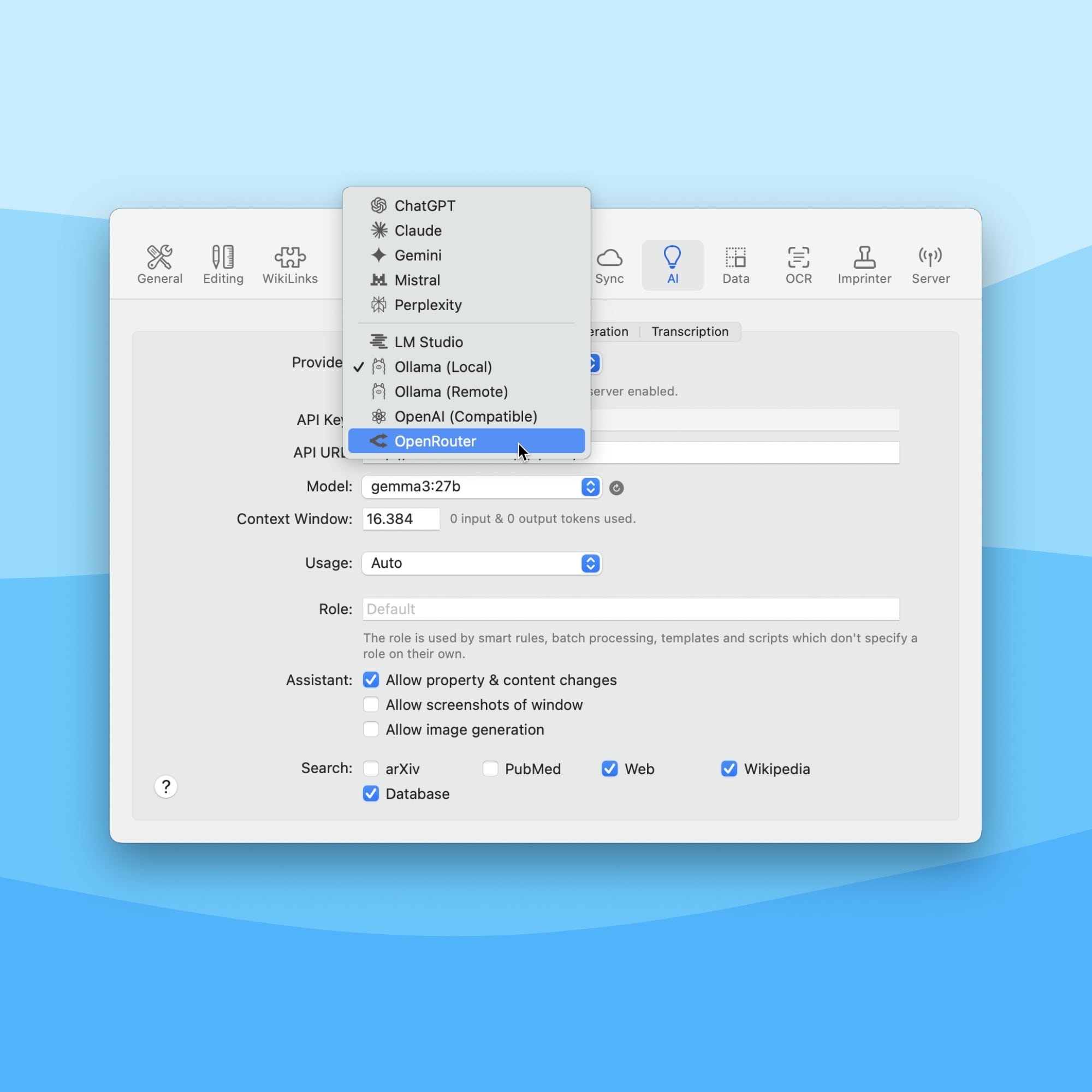Check the PubMed search option
Screen dimensions: 1092x1092
pos(490,769)
